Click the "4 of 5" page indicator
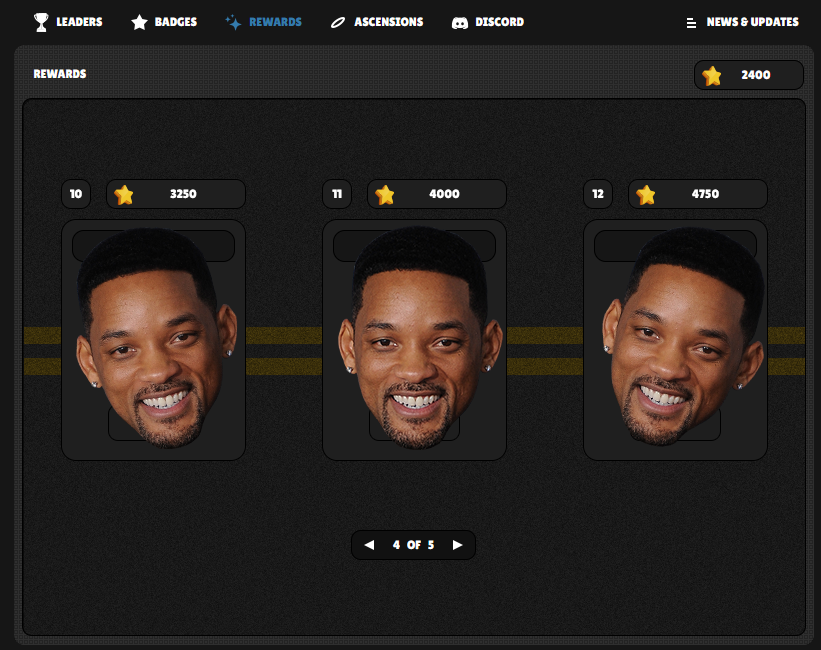This screenshot has height=650, width=821. 413,545
